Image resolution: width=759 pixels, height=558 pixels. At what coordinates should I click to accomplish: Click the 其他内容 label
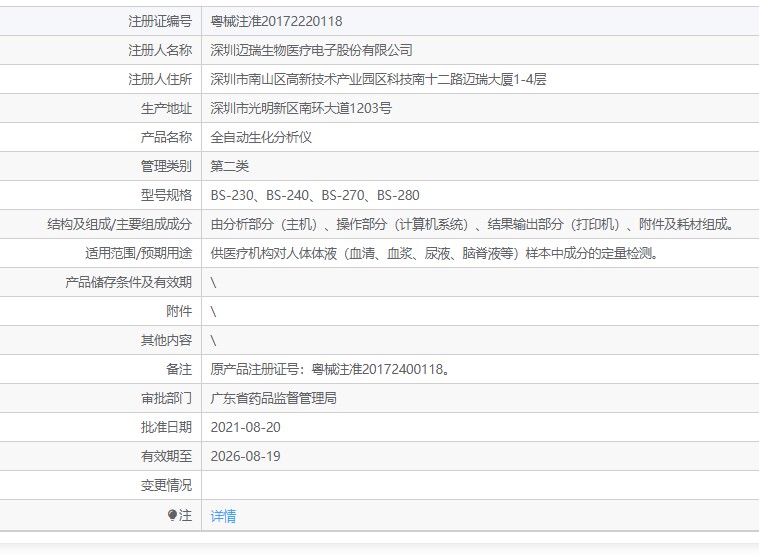pos(167,341)
